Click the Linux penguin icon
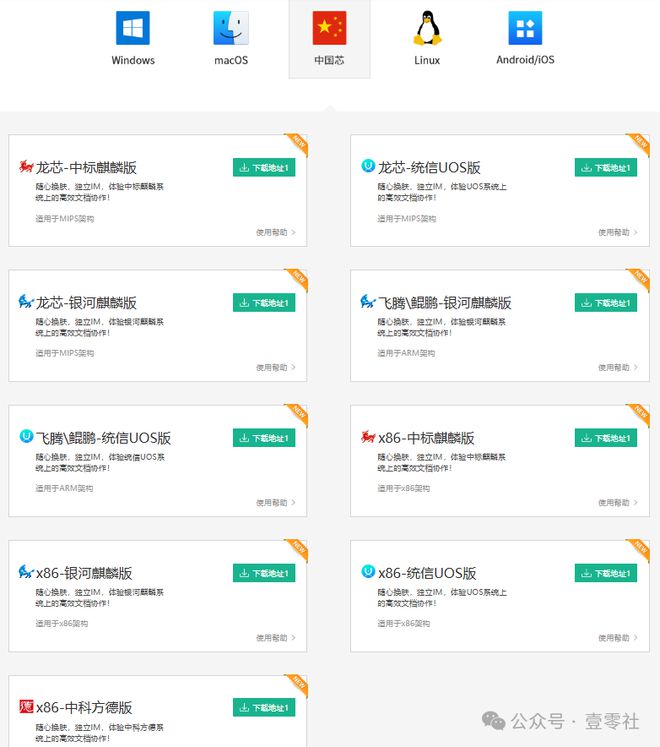 (x=427, y=28)
